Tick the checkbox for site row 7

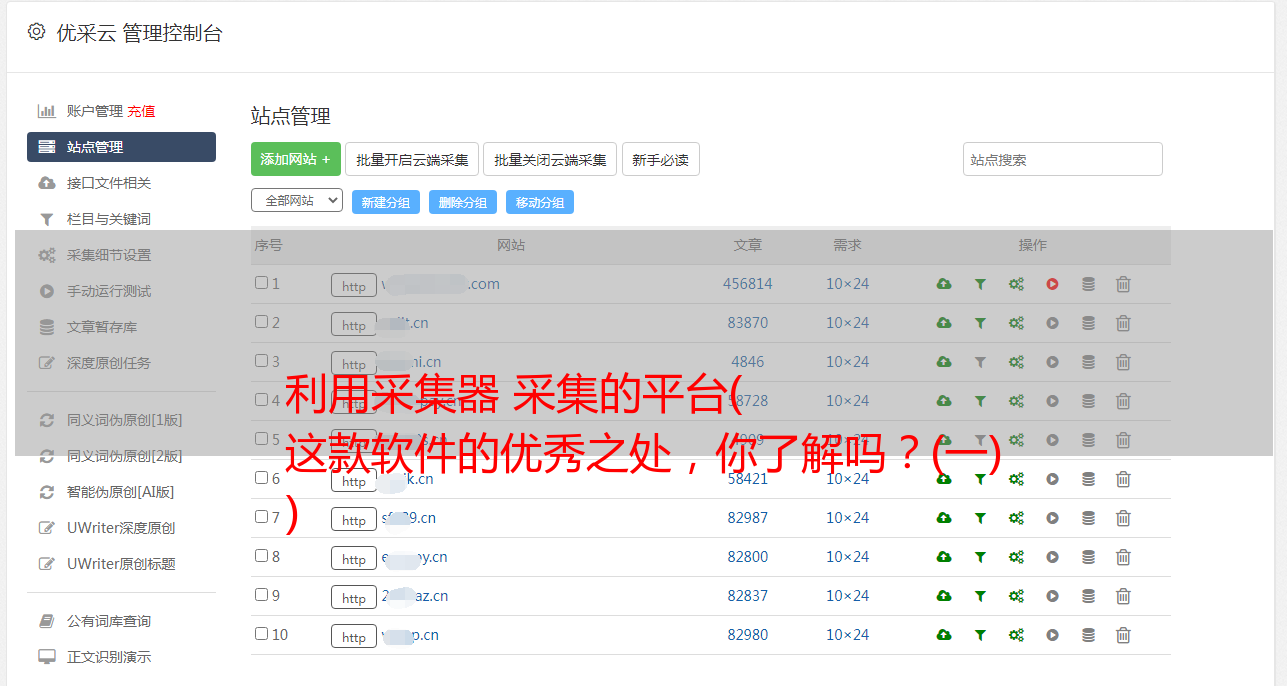coord(261,517)
